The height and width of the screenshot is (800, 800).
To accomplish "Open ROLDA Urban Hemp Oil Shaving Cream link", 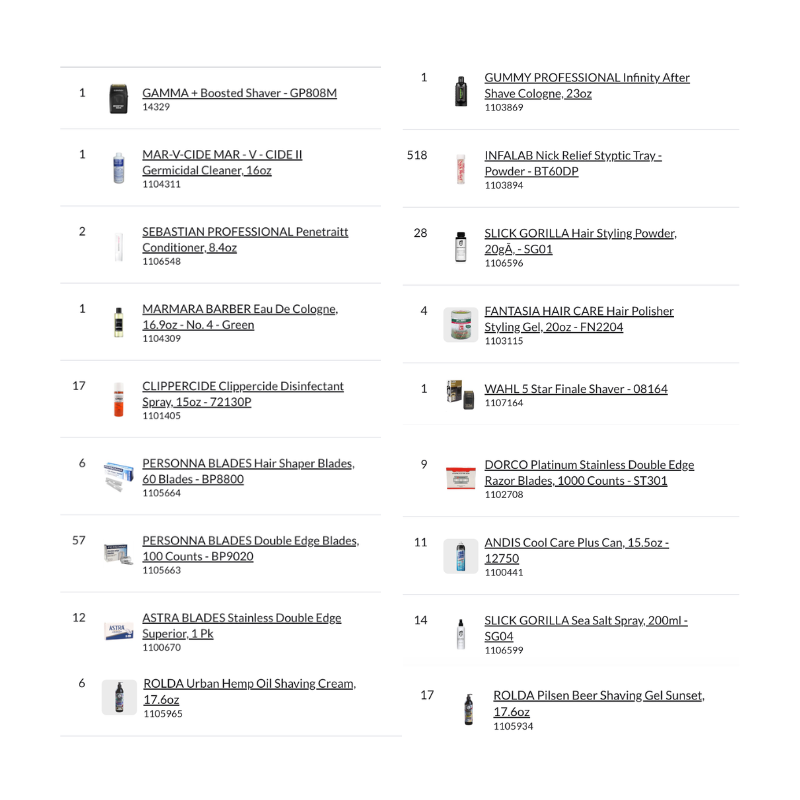I will click(x=249, y=691).
